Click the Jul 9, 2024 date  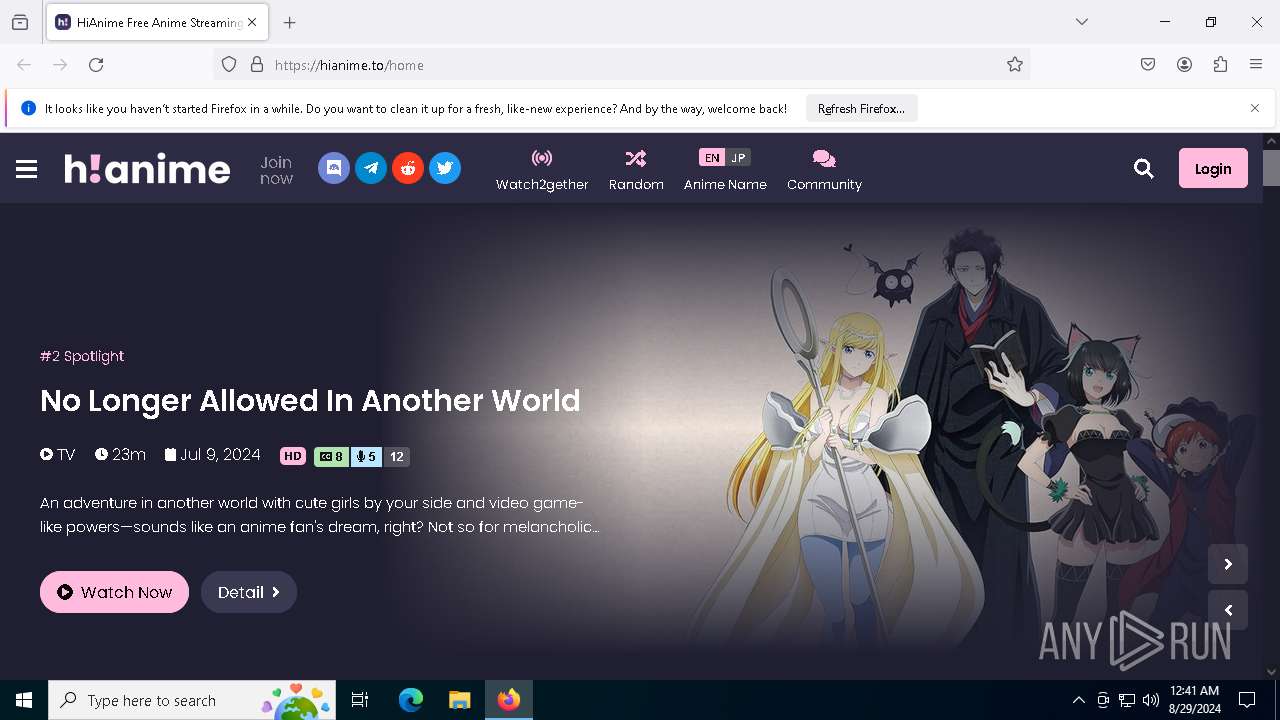(x=212, y=455)
